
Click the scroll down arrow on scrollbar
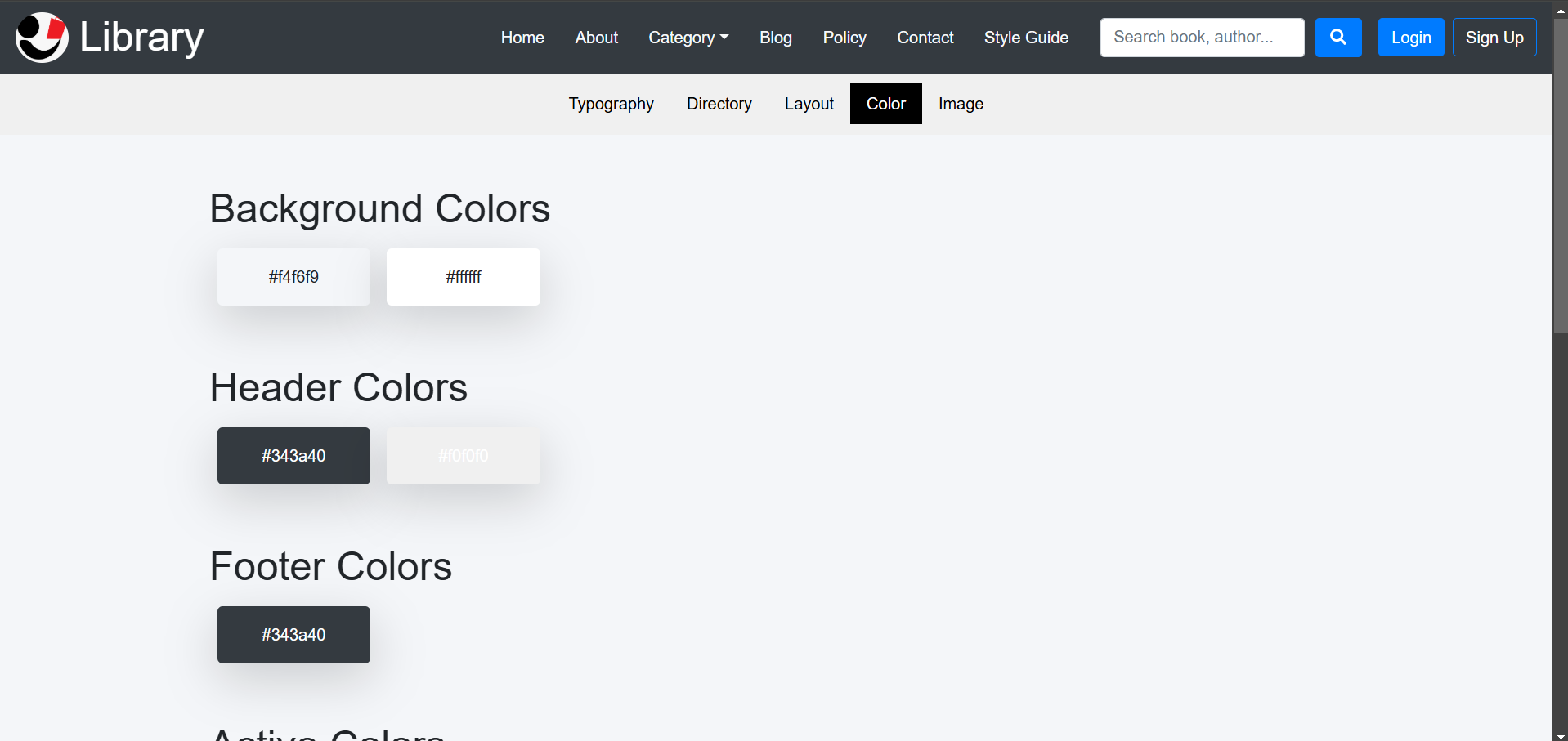tap(1560, 734)
